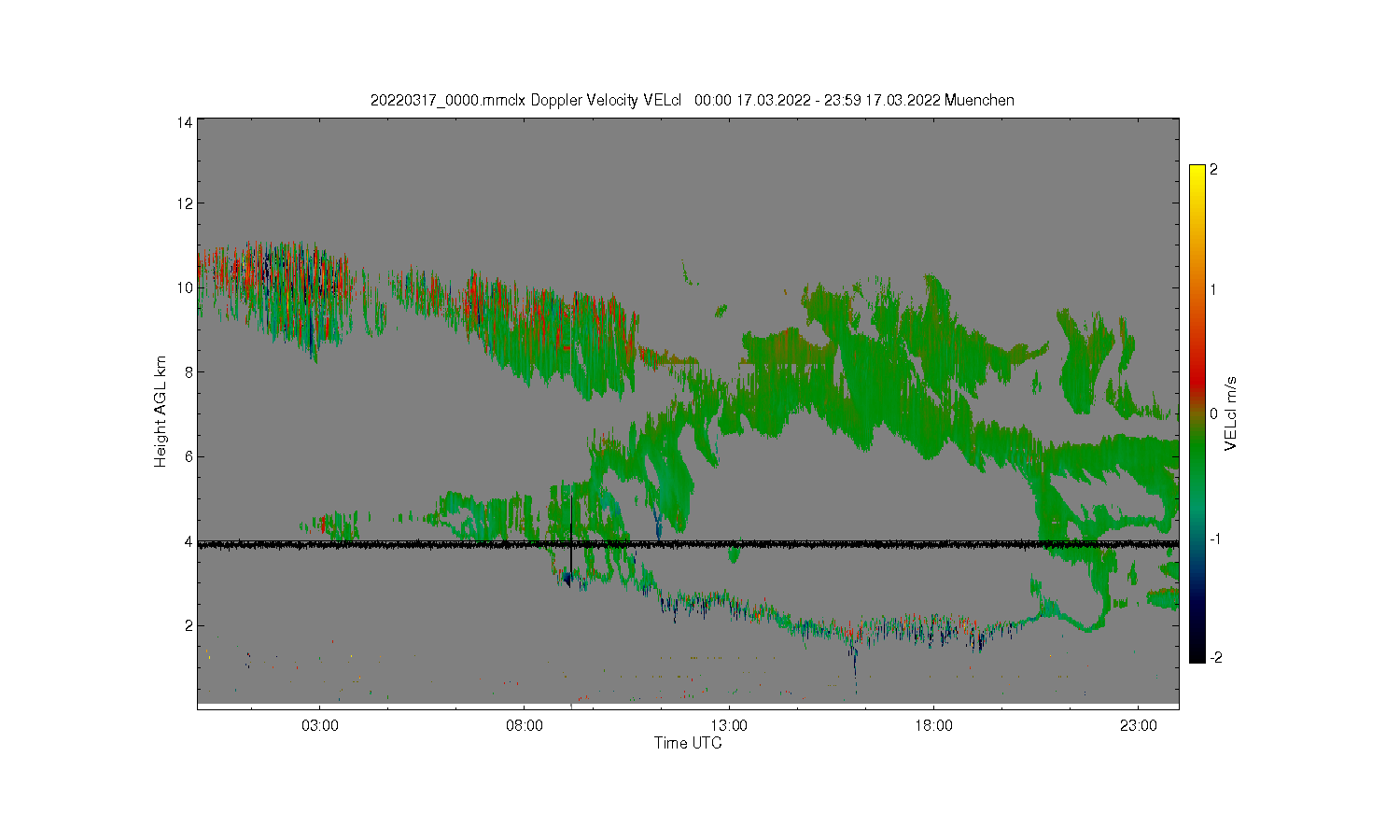
Task: Click the 'VELcl m/s' colorbar label
Action: point(1231,414)
